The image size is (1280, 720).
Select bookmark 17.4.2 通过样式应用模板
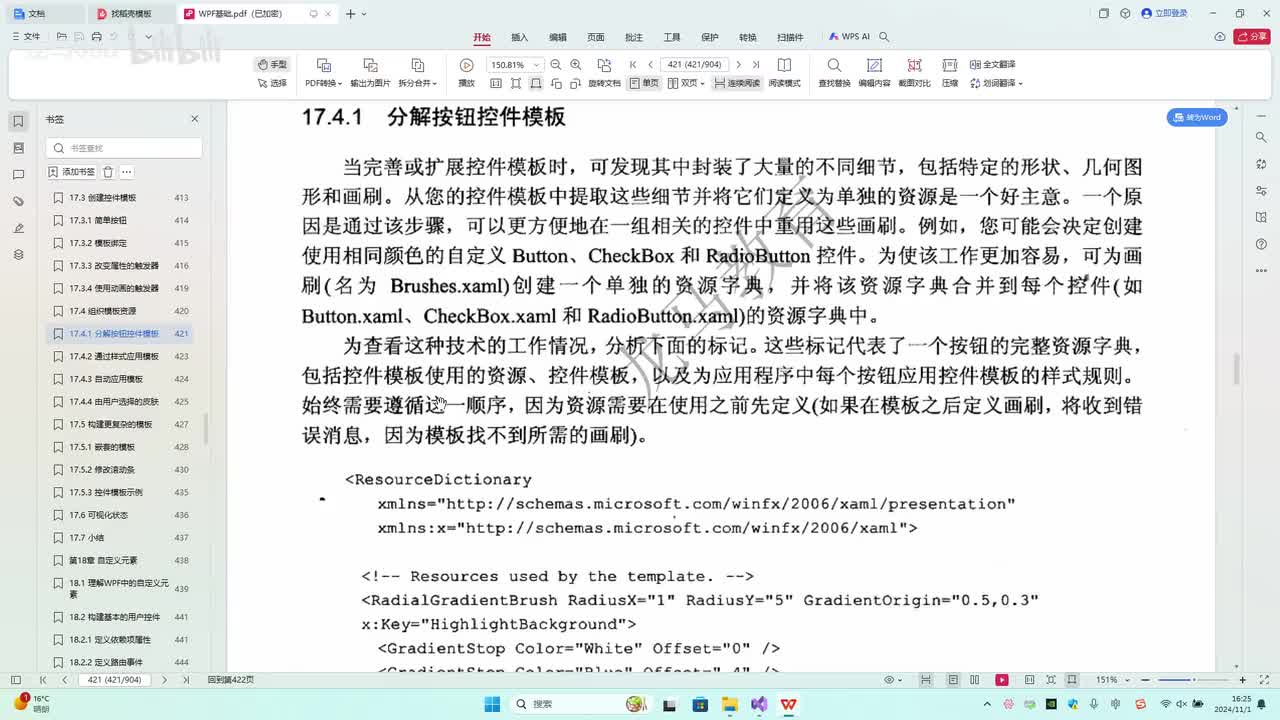(x=122, y=356)
